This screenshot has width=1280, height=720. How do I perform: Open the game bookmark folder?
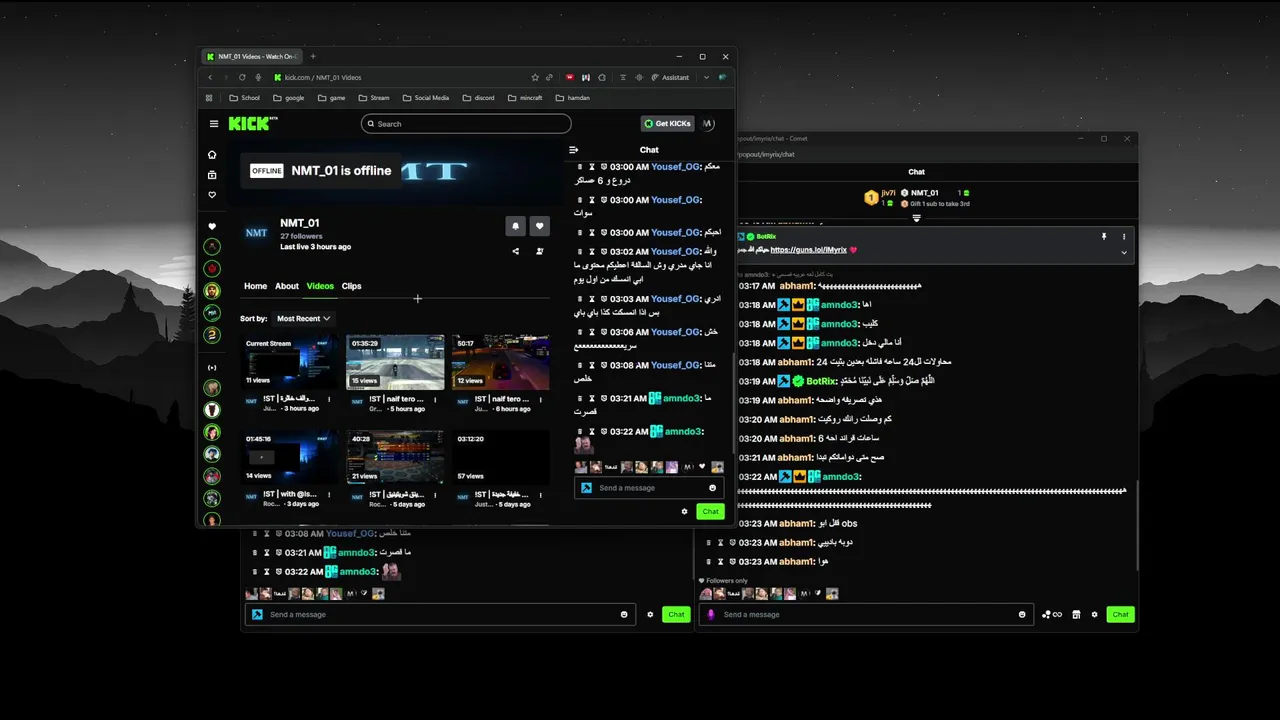click(331, 98)
